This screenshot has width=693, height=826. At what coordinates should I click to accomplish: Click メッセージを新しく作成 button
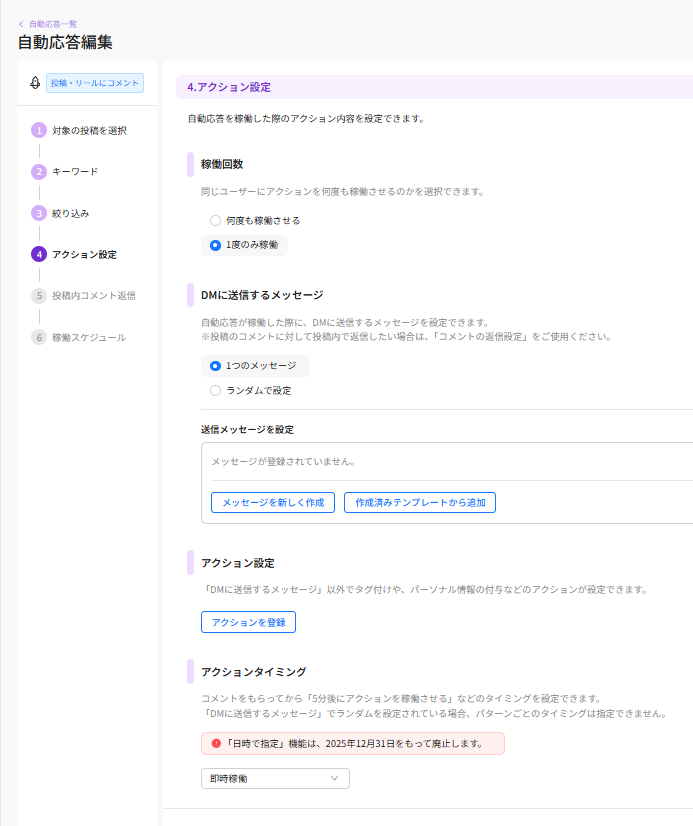[272, 502]
